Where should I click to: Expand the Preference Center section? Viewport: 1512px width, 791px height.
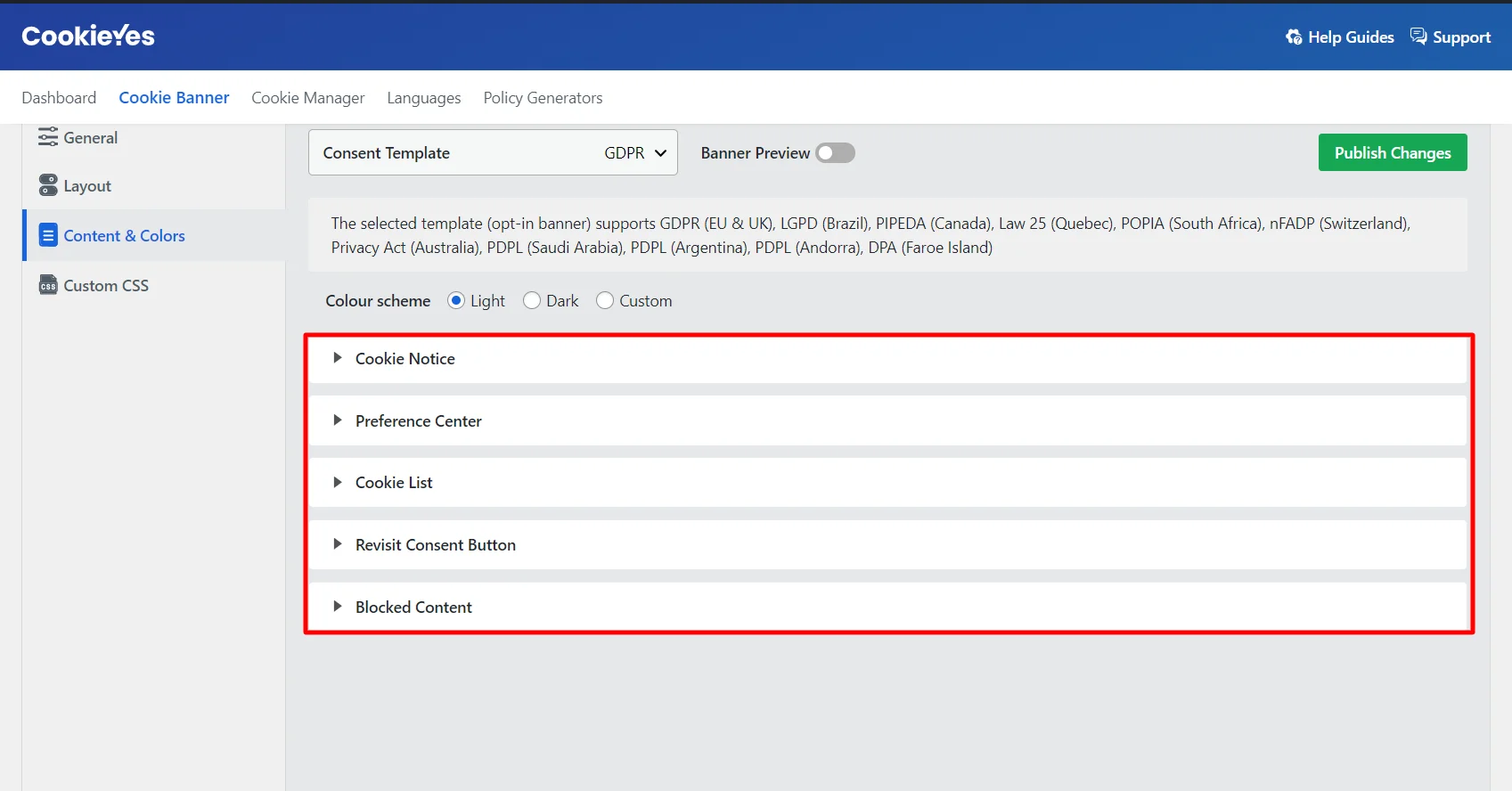[418, 421]
